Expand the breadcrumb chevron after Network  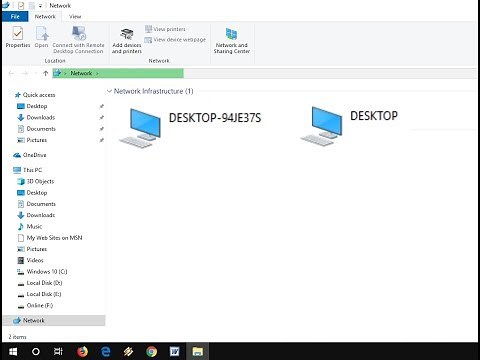tap(97, 73)
